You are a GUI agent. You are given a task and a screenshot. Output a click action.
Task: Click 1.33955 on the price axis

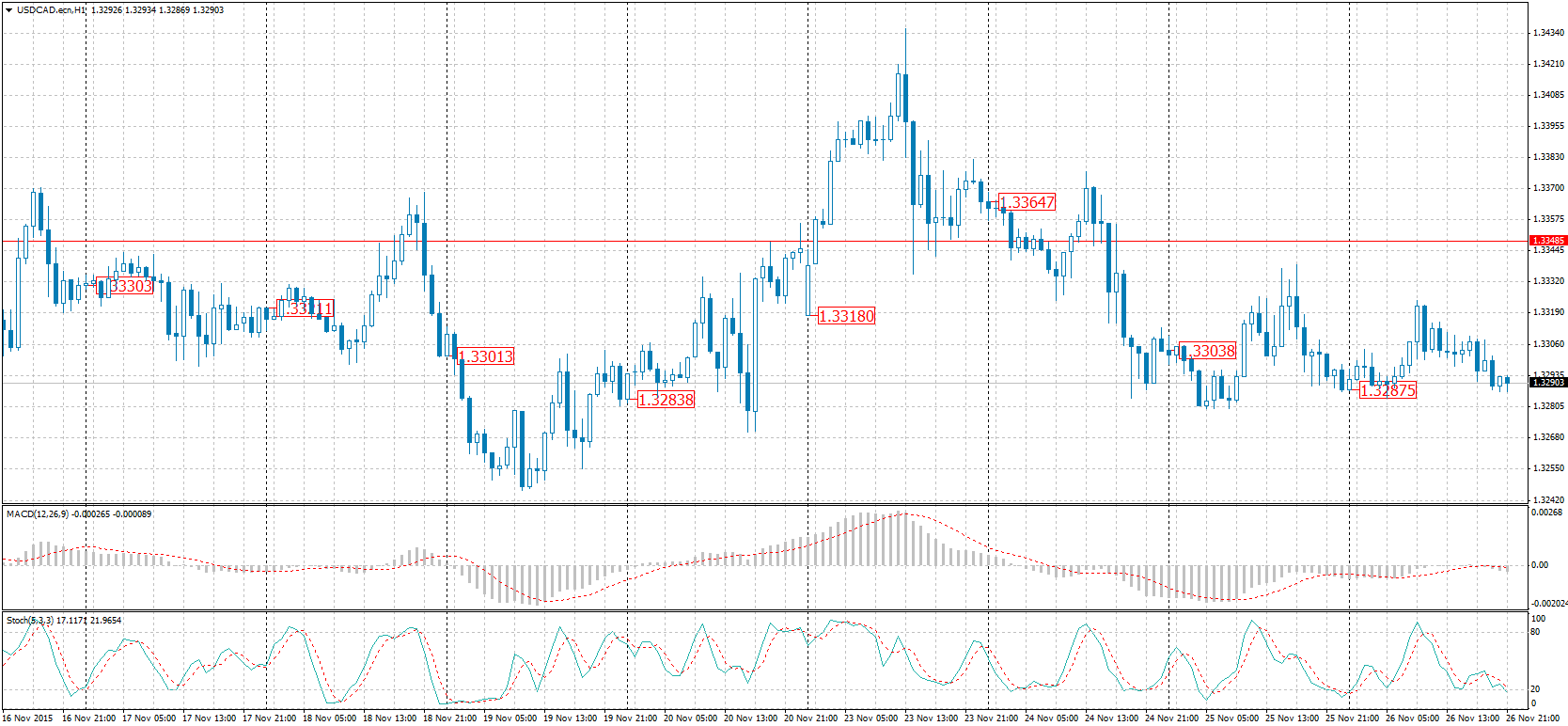[1548, 126]
